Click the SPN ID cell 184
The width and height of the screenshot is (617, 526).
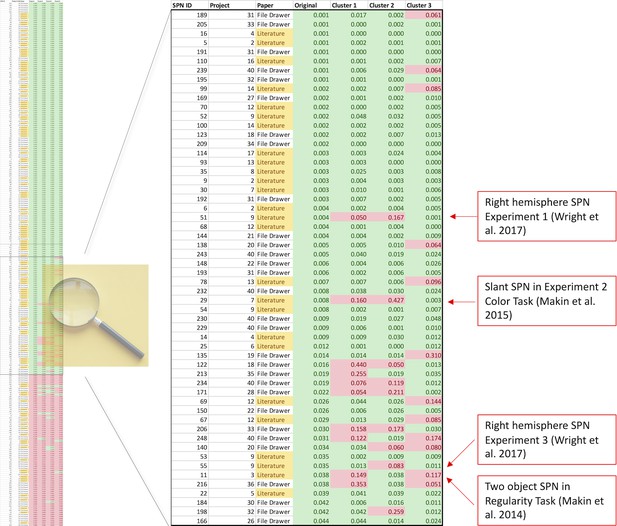point(190,502)
